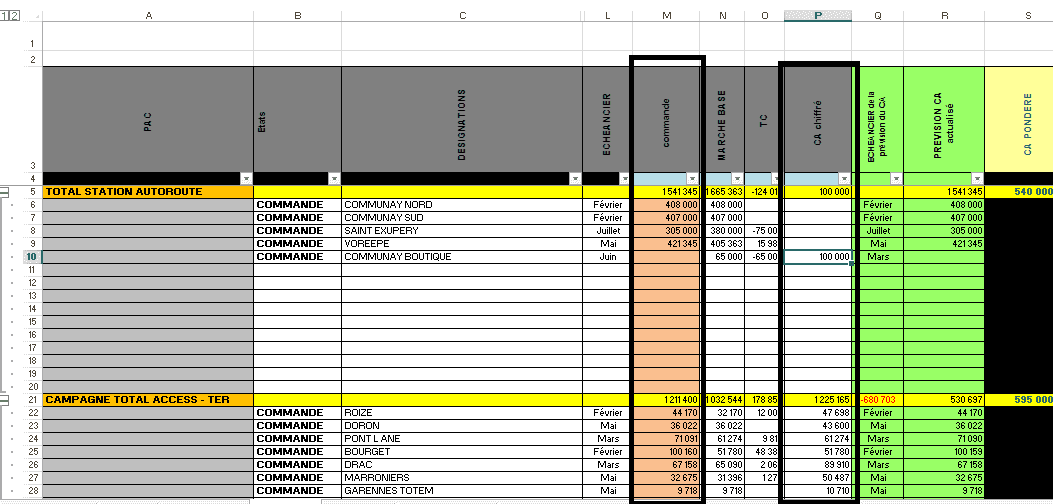Select column C header

[x=462, y=16]
